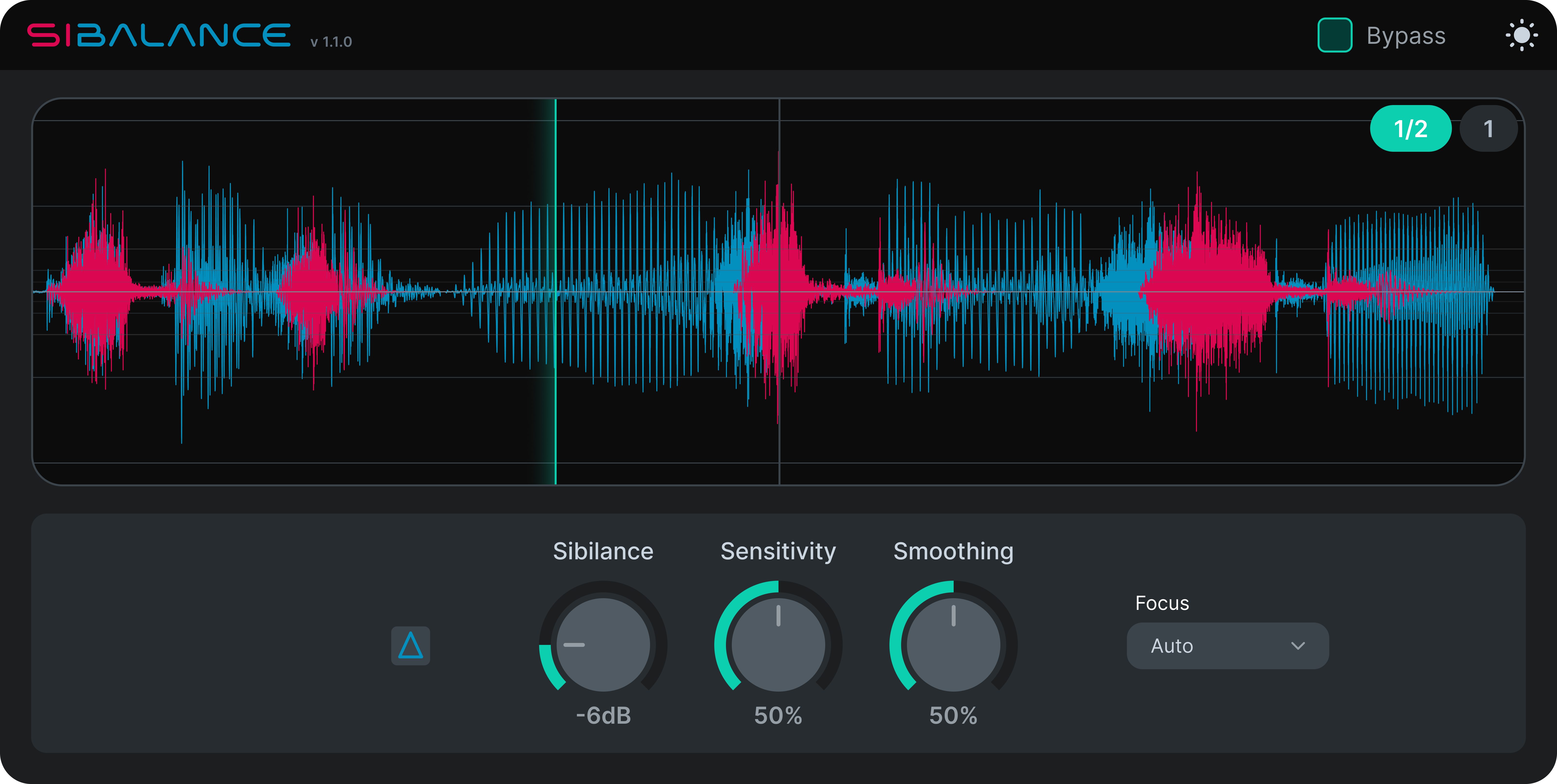Click the delta listen triangle icon
1557x784 pixels.
(x=410, y=646)
